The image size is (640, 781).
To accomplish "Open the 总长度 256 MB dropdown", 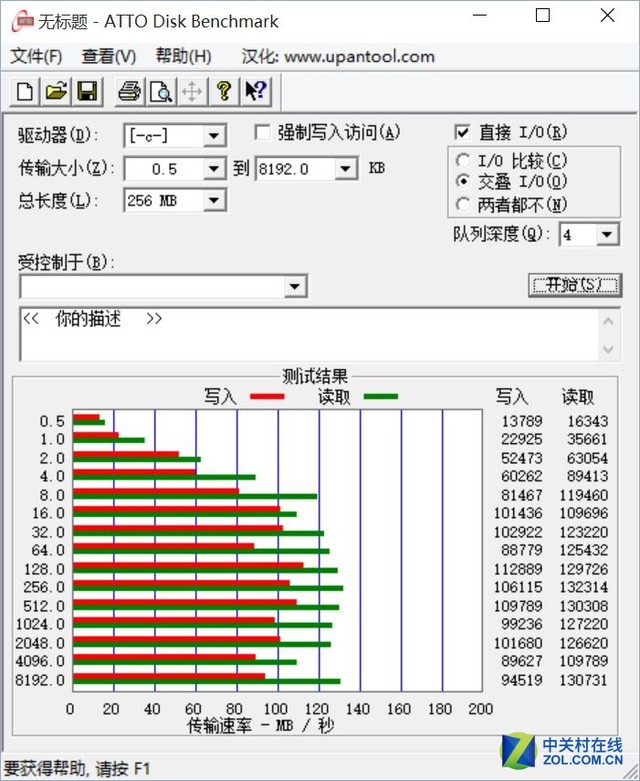I will click(214, 201).
